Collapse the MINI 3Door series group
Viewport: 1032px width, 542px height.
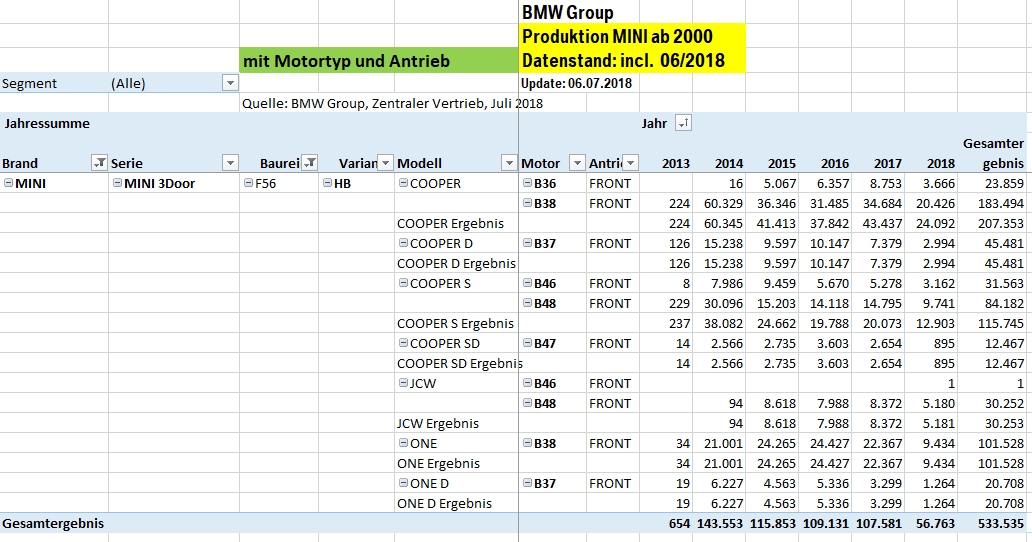[x=117, y=183]
